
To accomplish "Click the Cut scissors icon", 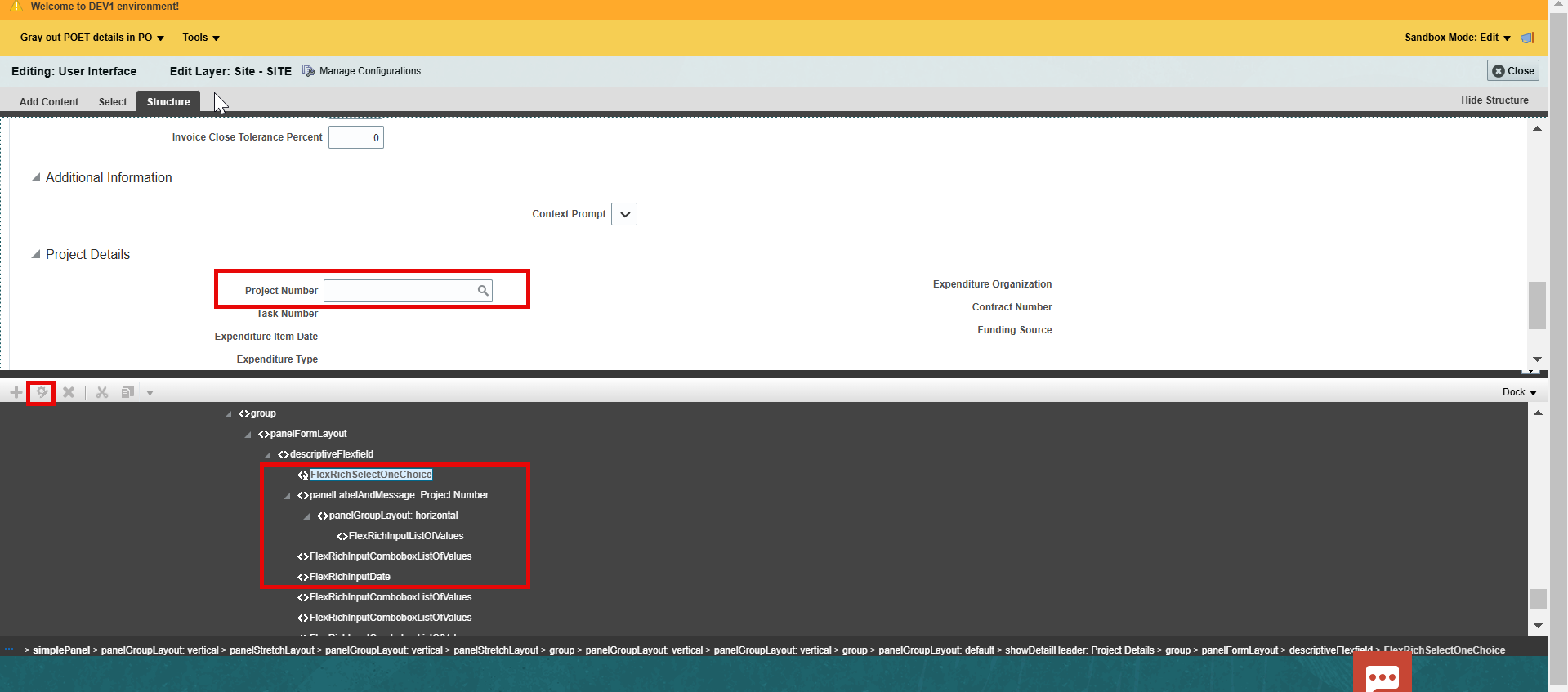I will coord(102,392).
